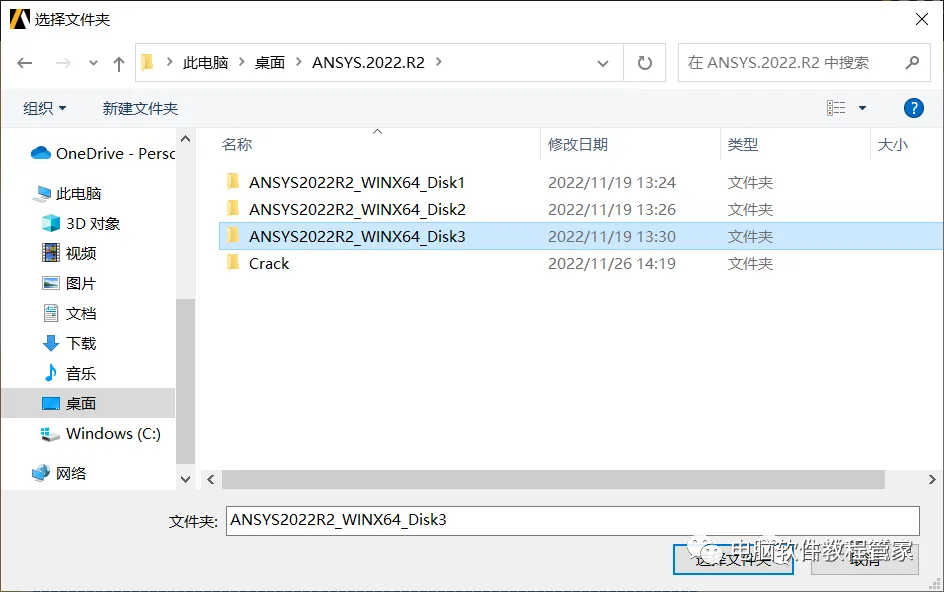Viewport: 944px width, 592px height.
Task: Sort by the 修改日期 column header
Action: (x=577, y=145)
